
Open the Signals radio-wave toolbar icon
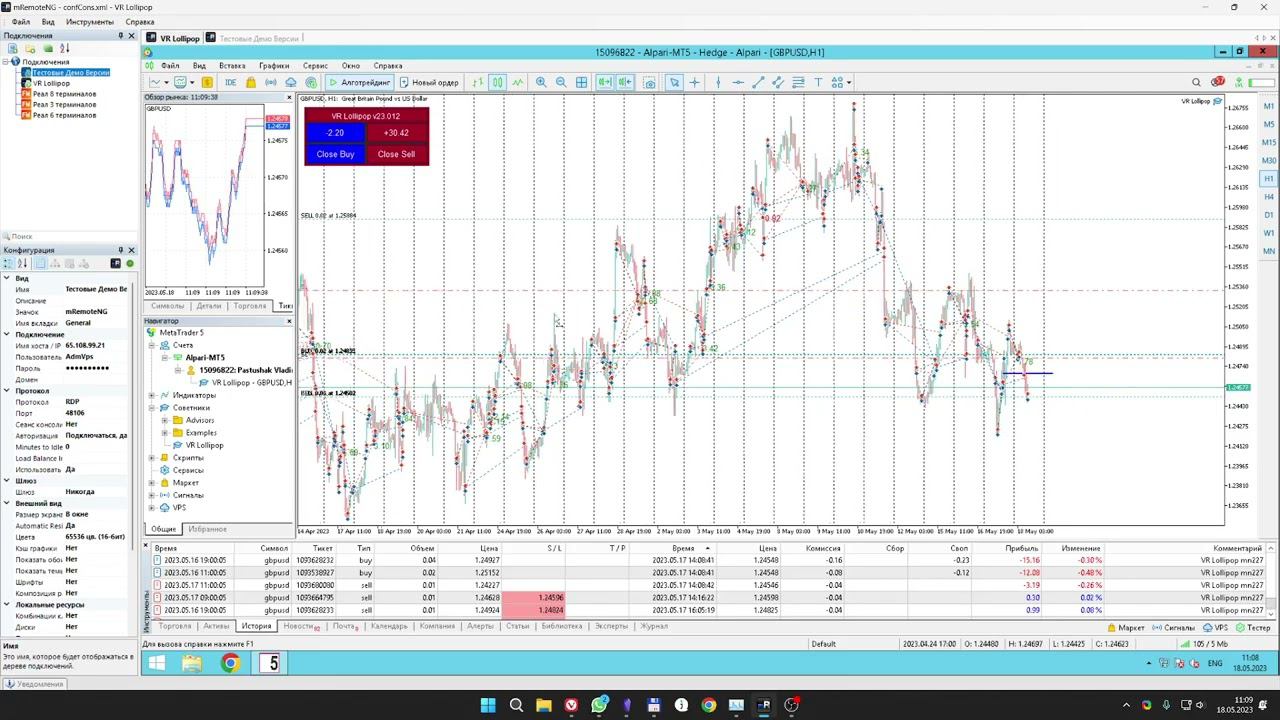pos(271,82)
